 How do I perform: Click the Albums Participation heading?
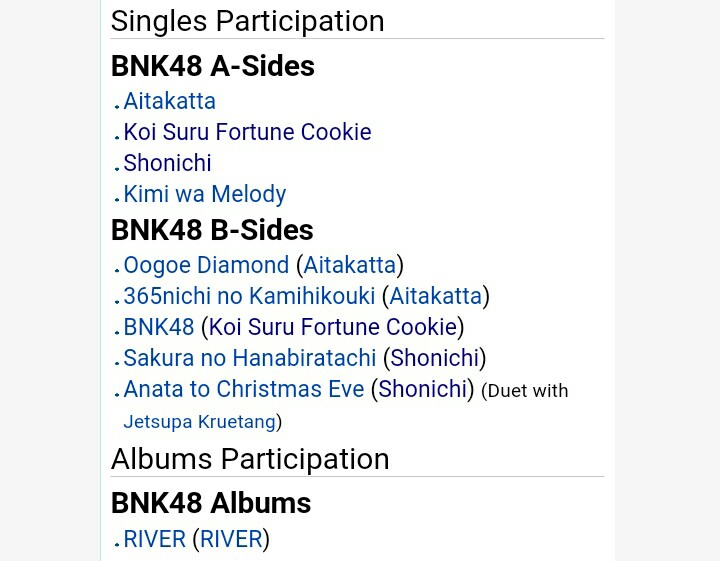click(x=250, y=459)
